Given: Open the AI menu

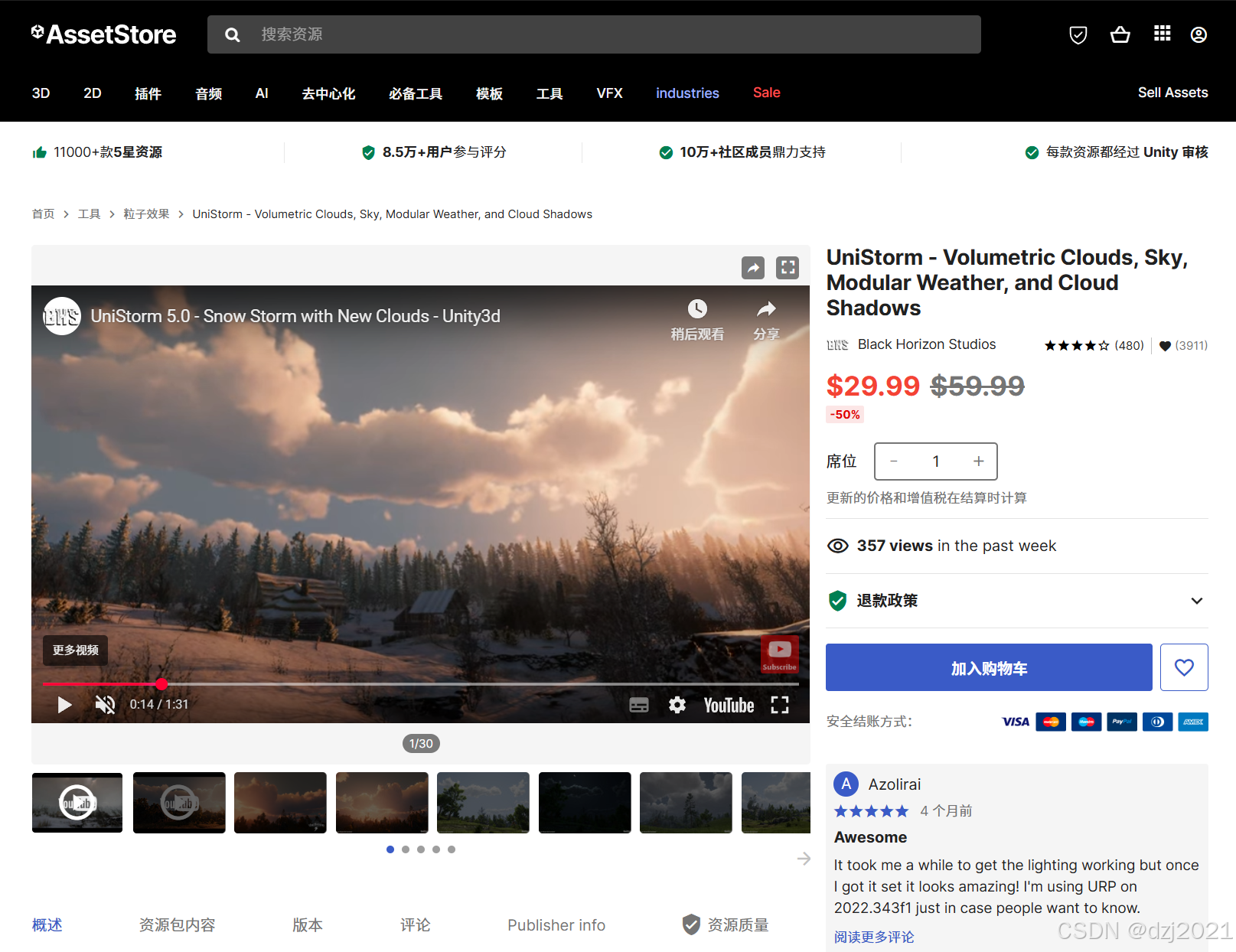Looking at the screenshot, I should click(x=262, y=93).
